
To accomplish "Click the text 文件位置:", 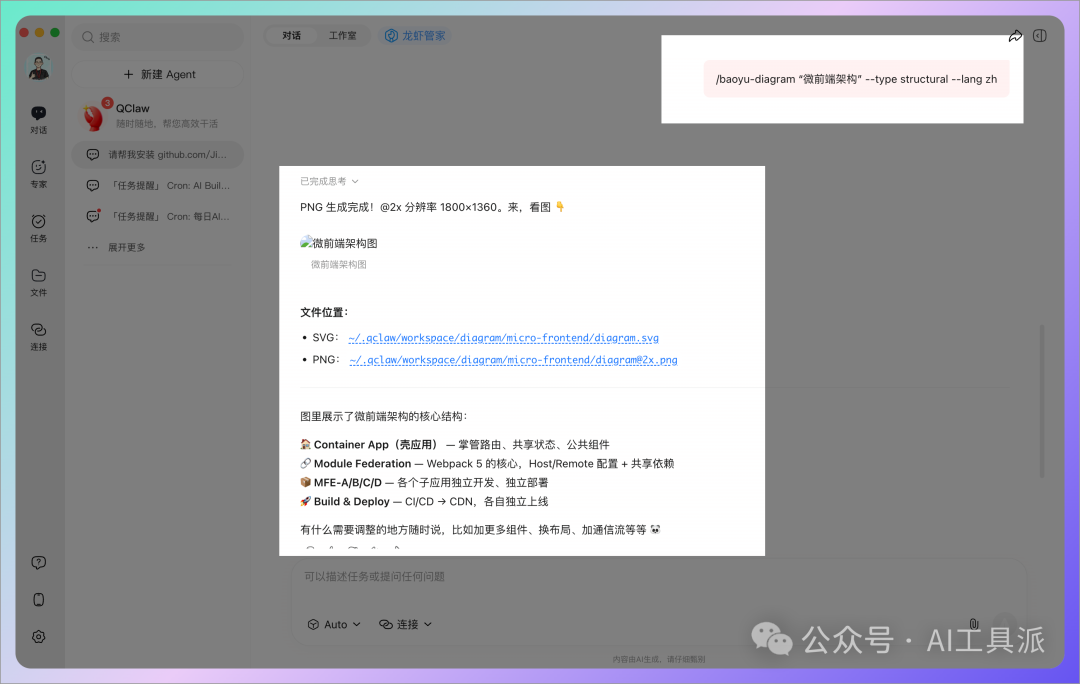I will [324, 313].
